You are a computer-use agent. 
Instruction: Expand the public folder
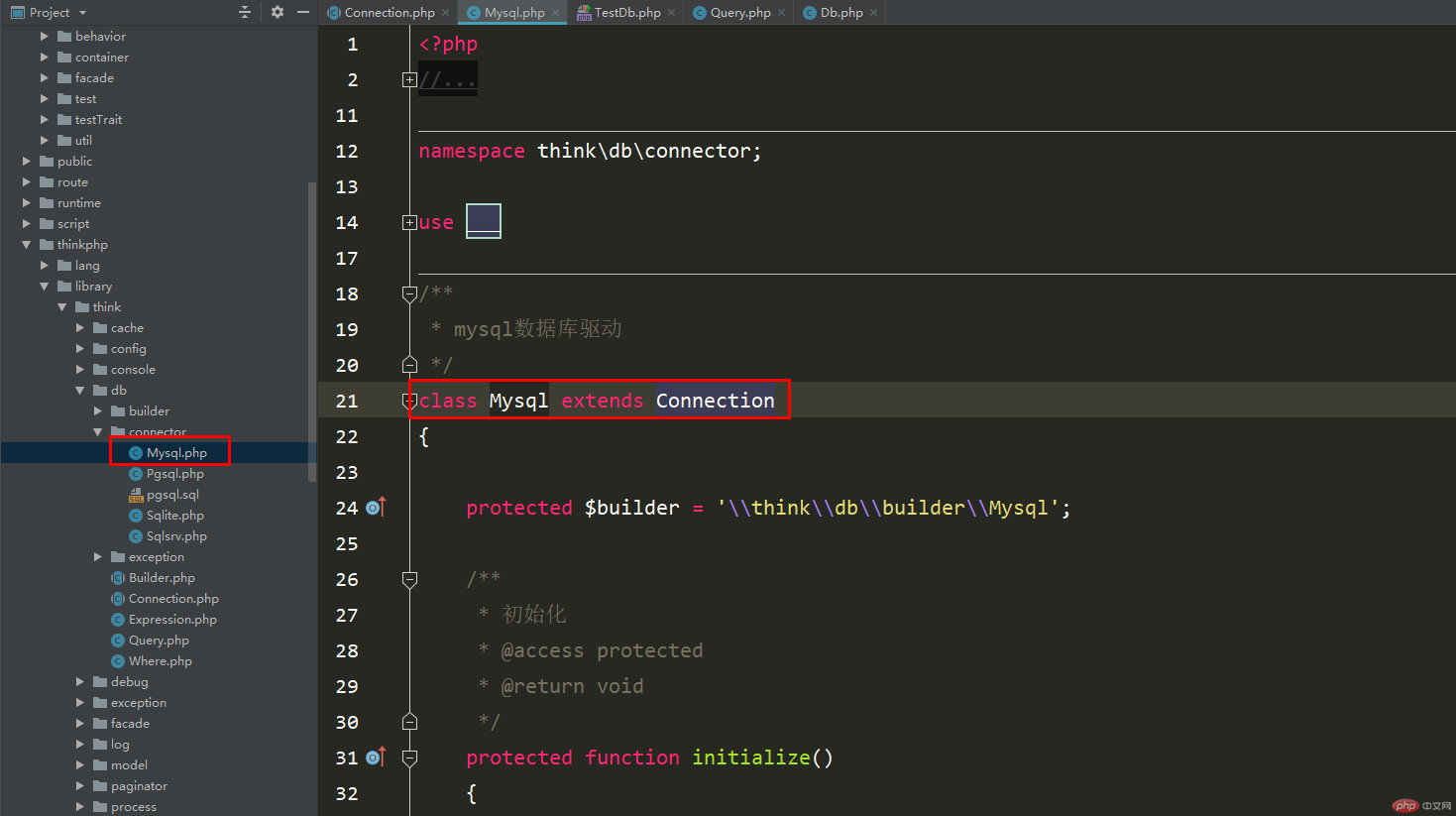(26, 162)
